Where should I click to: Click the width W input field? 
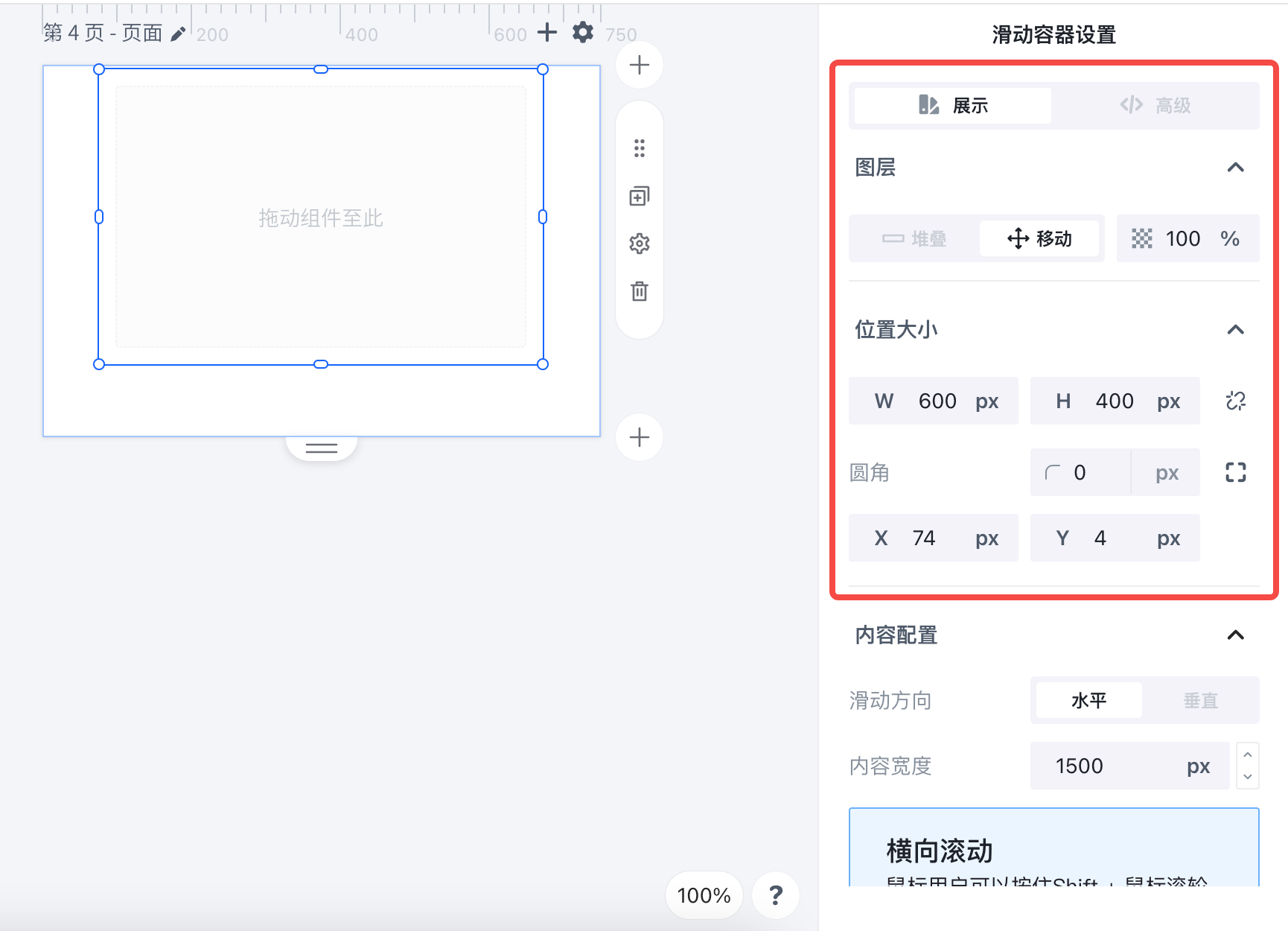click(x=934, y=401)
